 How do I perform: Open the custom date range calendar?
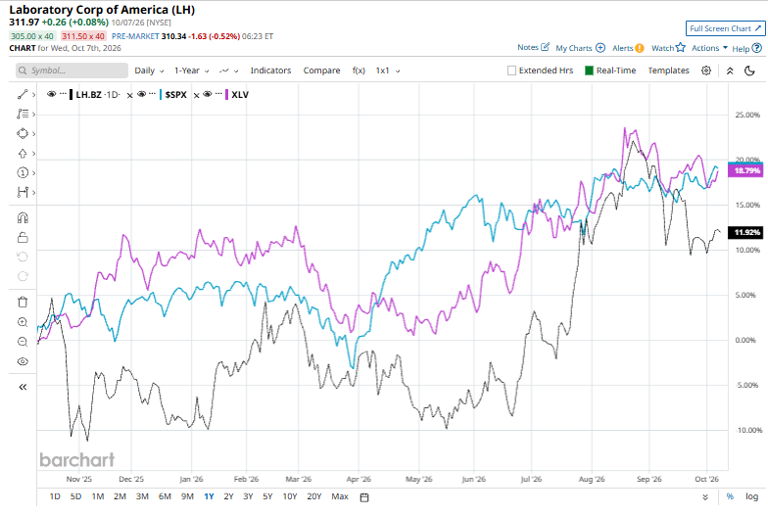(364, 497)
